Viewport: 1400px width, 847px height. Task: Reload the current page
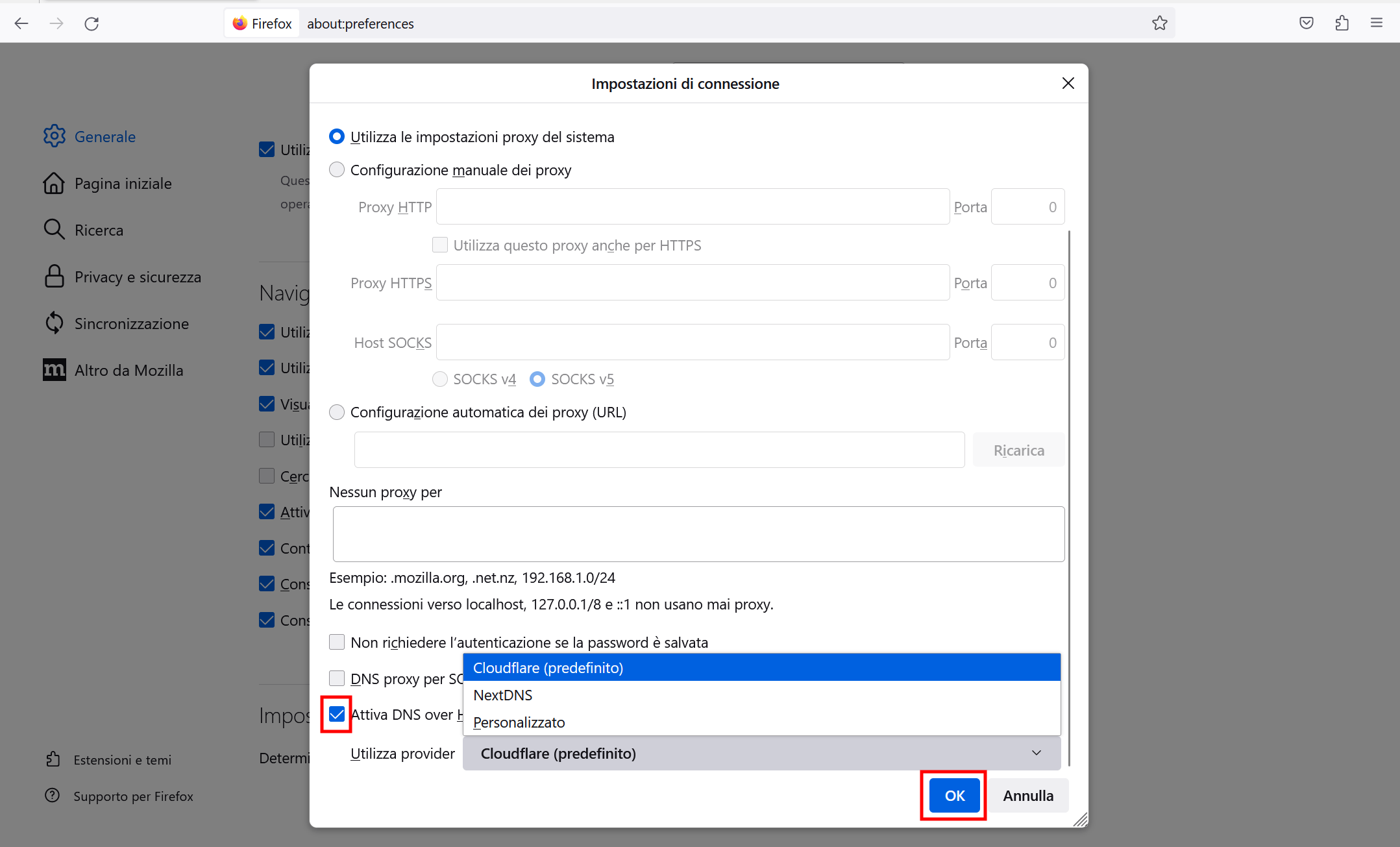pyautogui.click(x=92, y=23)
